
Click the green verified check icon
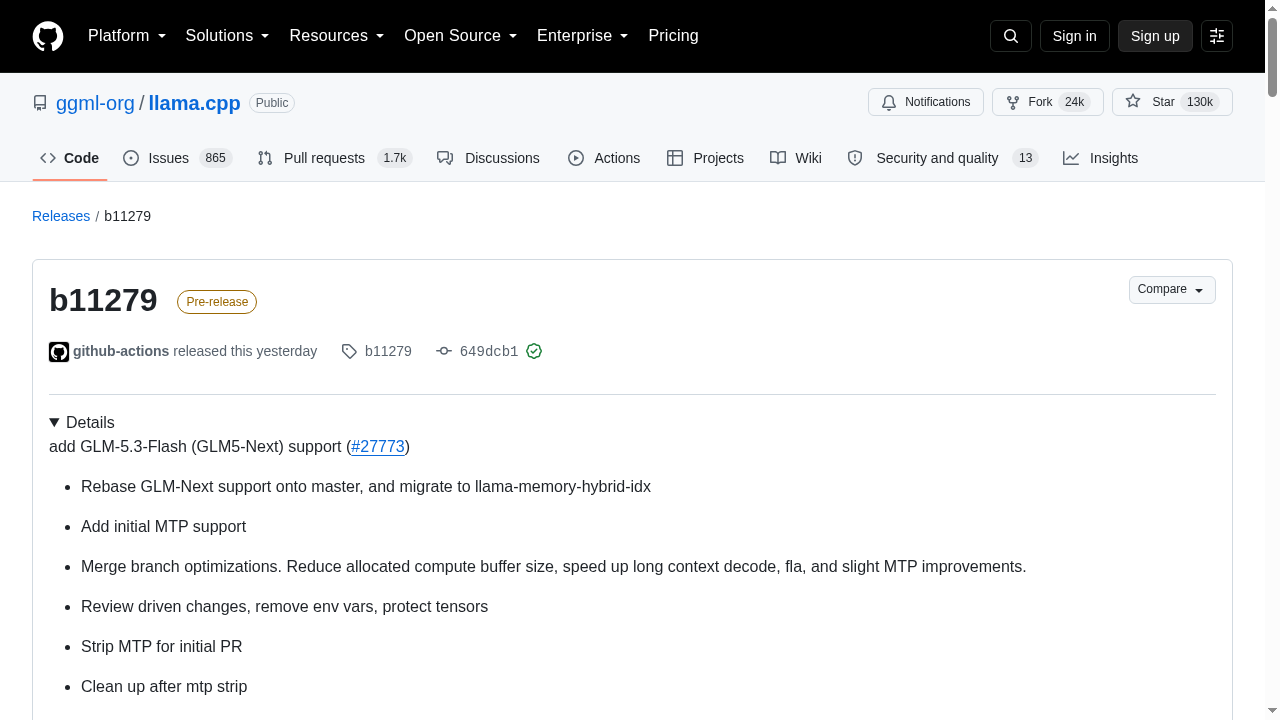tap(534, 351)
